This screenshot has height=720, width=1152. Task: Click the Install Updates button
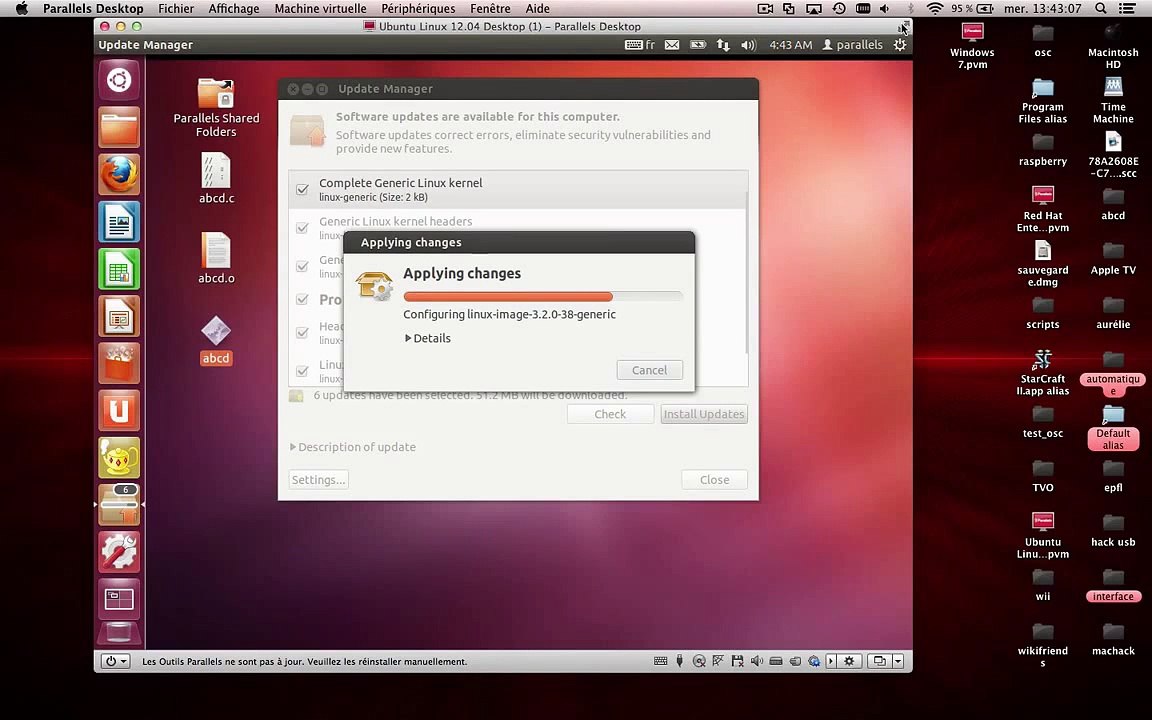(x=704, y=414)
